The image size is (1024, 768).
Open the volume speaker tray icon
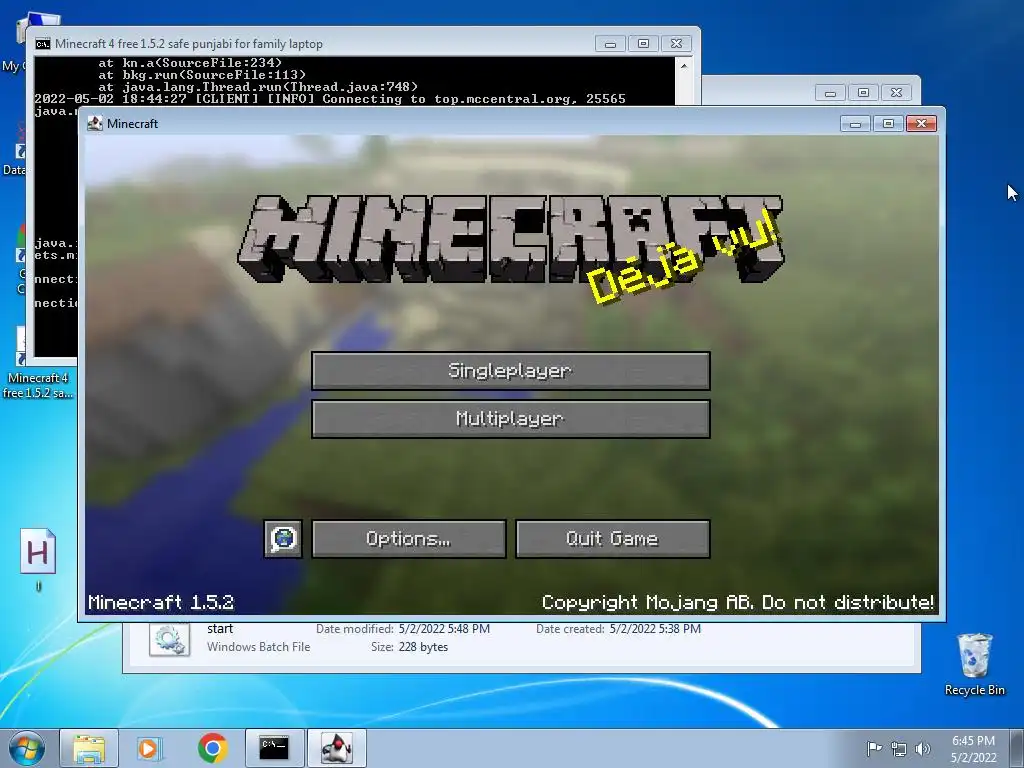[x=923, y=749]
